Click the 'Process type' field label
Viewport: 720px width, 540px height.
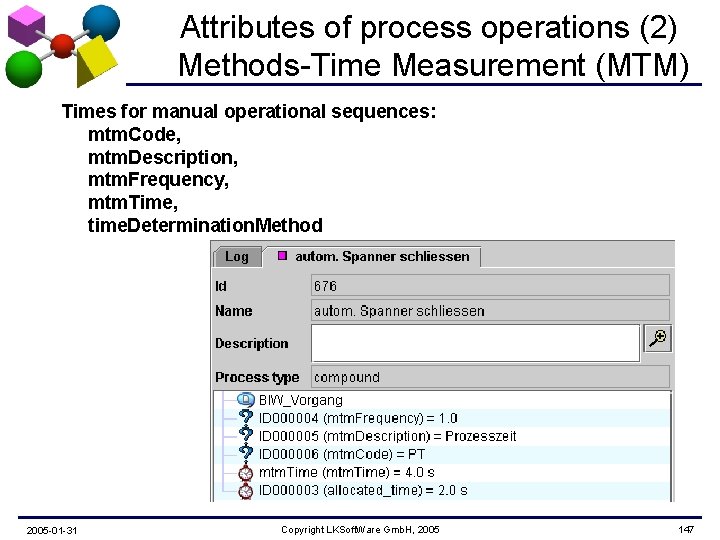(x=257, y=377)
